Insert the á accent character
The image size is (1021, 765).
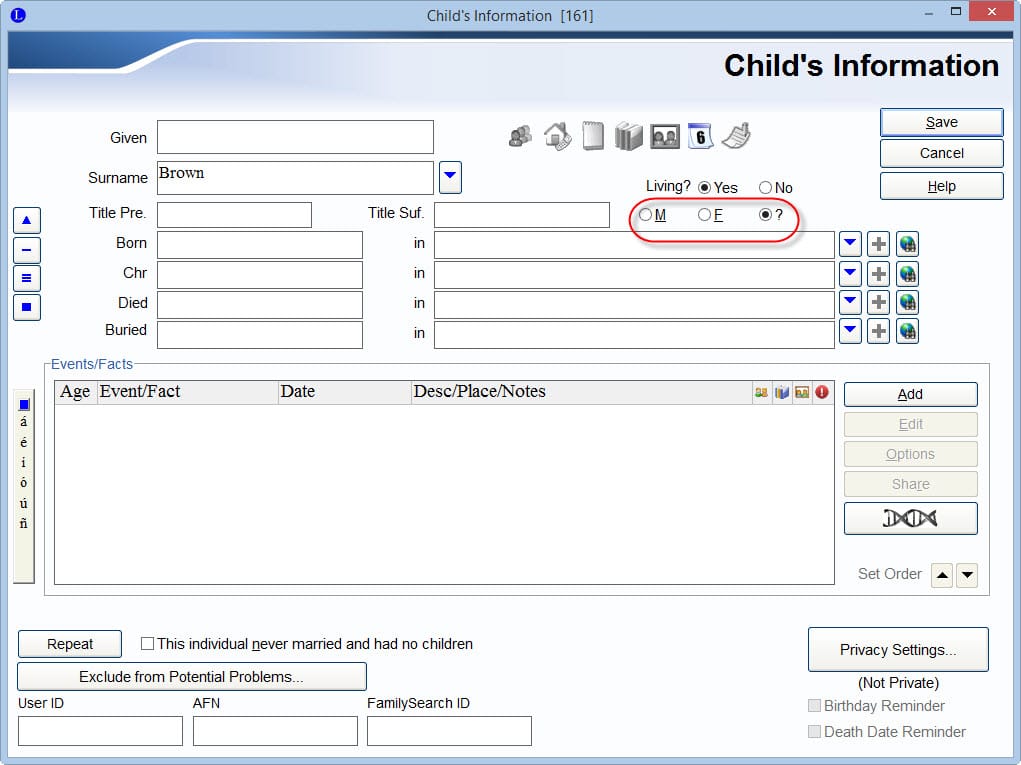point(23,422)
